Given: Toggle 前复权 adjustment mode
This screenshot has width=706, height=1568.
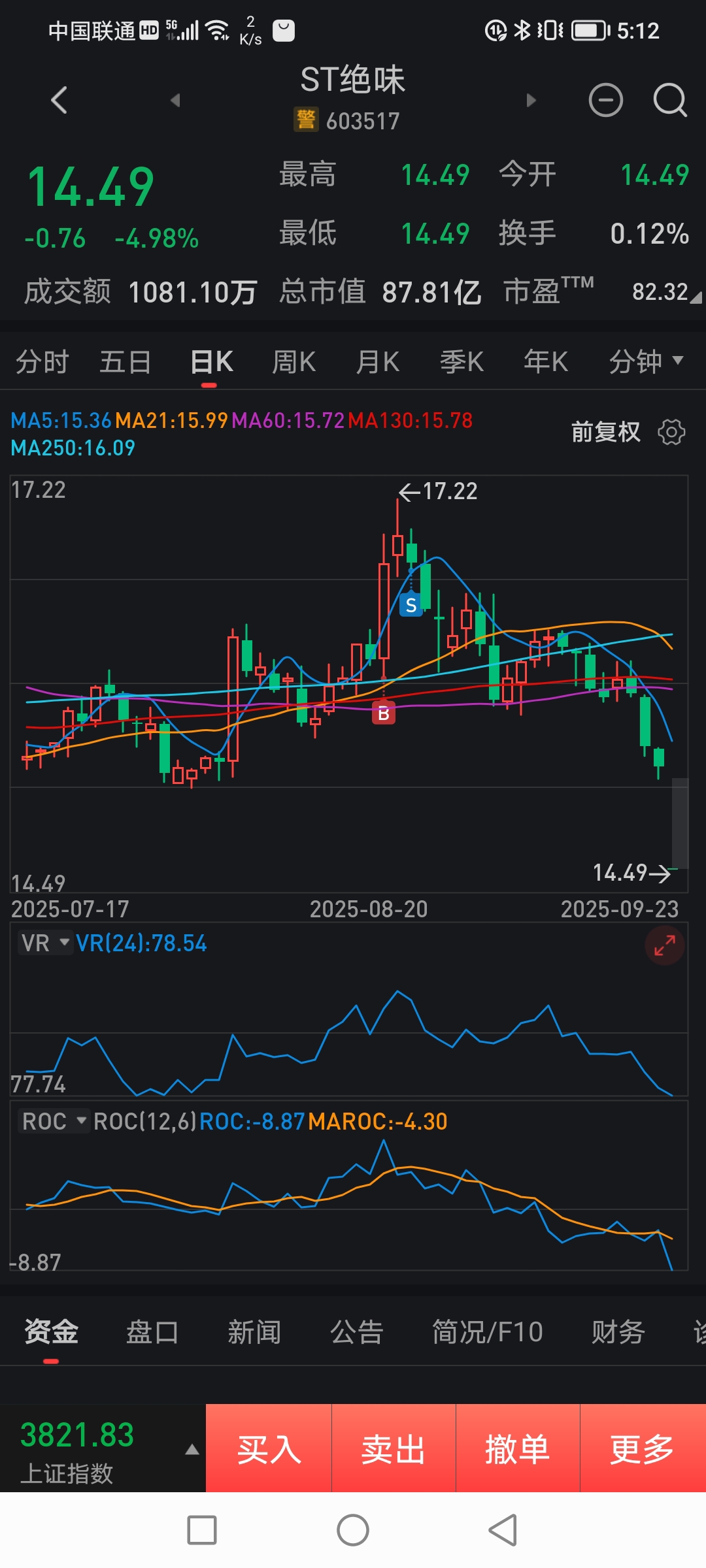Looking at the screenshot, I should coord(605,432).
